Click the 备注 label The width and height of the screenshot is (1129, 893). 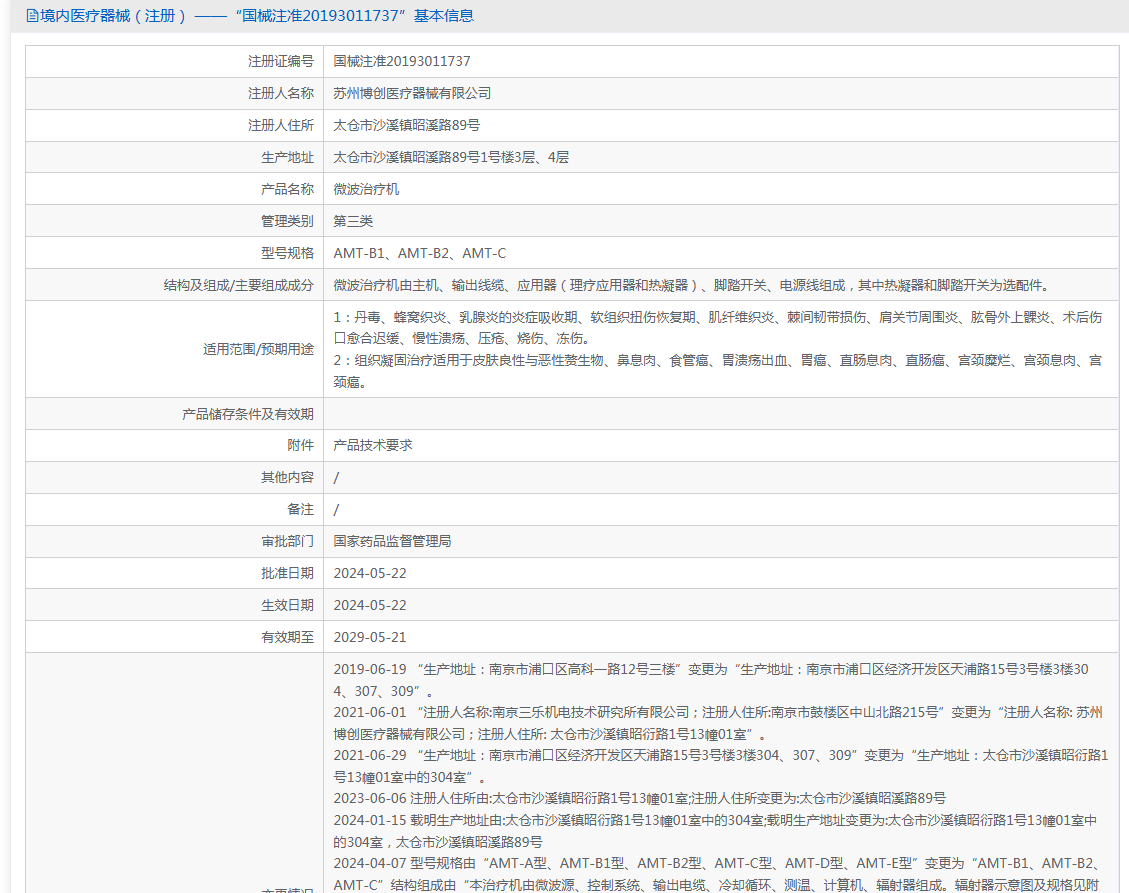(300, 509)
